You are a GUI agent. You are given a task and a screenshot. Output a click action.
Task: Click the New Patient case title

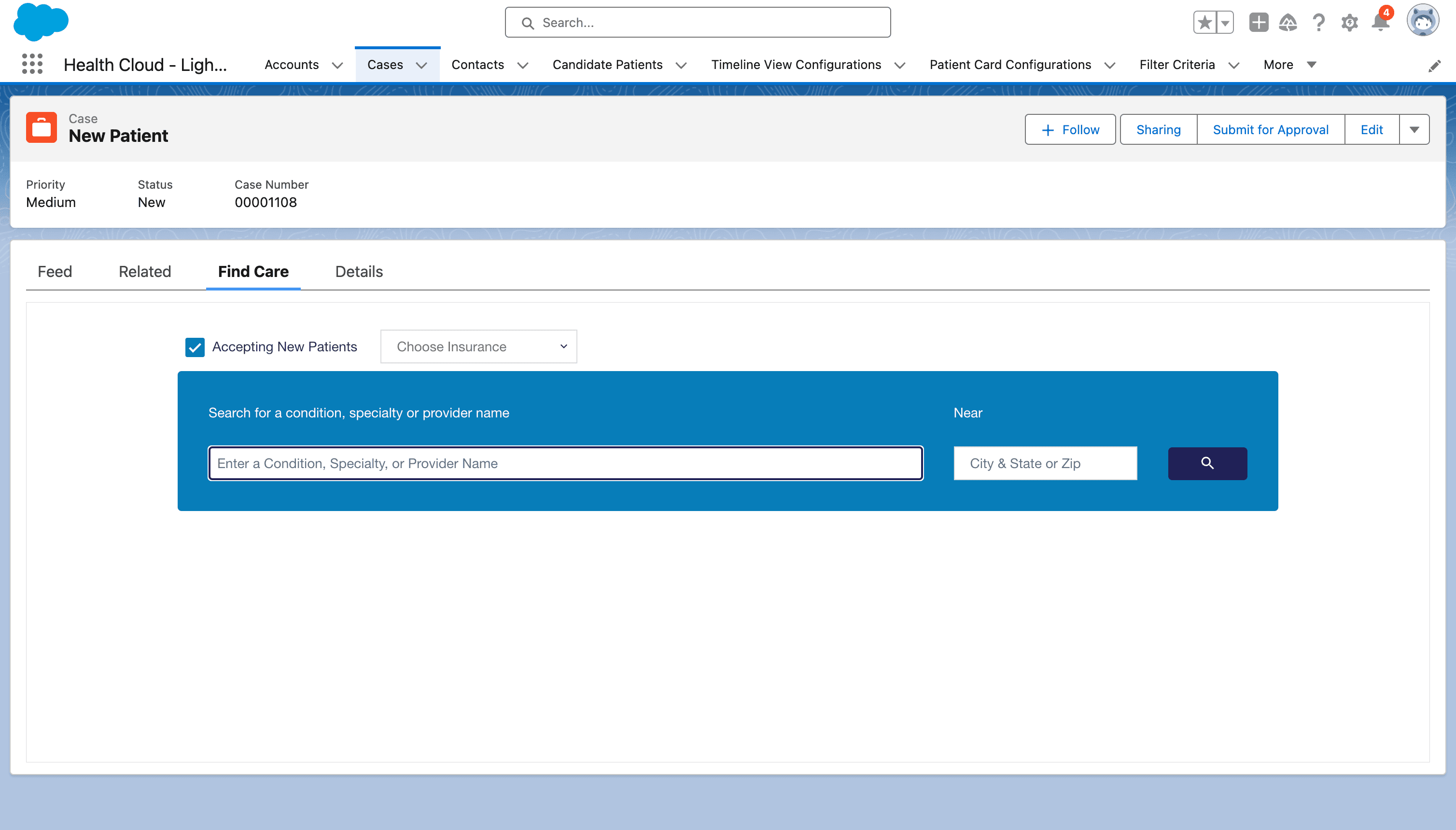(118, 136)
